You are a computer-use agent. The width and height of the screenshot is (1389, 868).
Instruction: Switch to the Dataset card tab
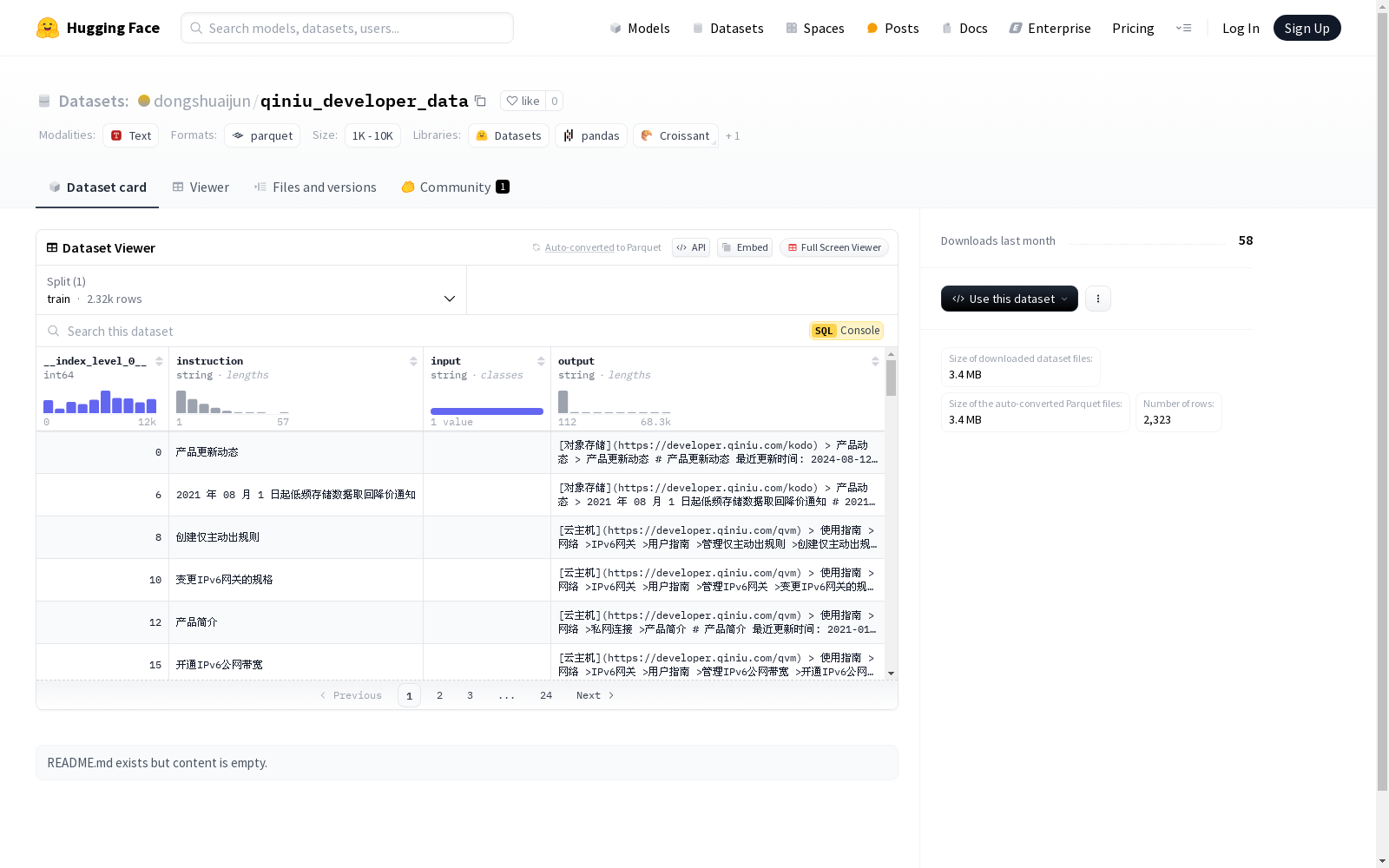[97, 187]
